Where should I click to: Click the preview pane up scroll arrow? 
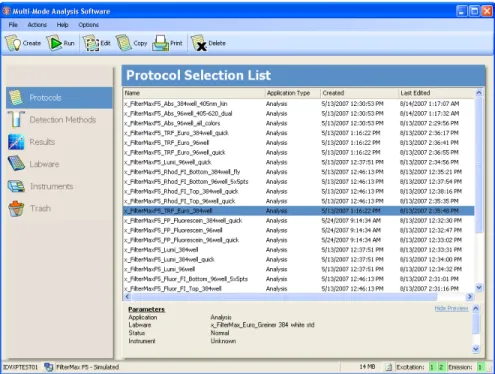pyautogui.click(x=476, y=308)
